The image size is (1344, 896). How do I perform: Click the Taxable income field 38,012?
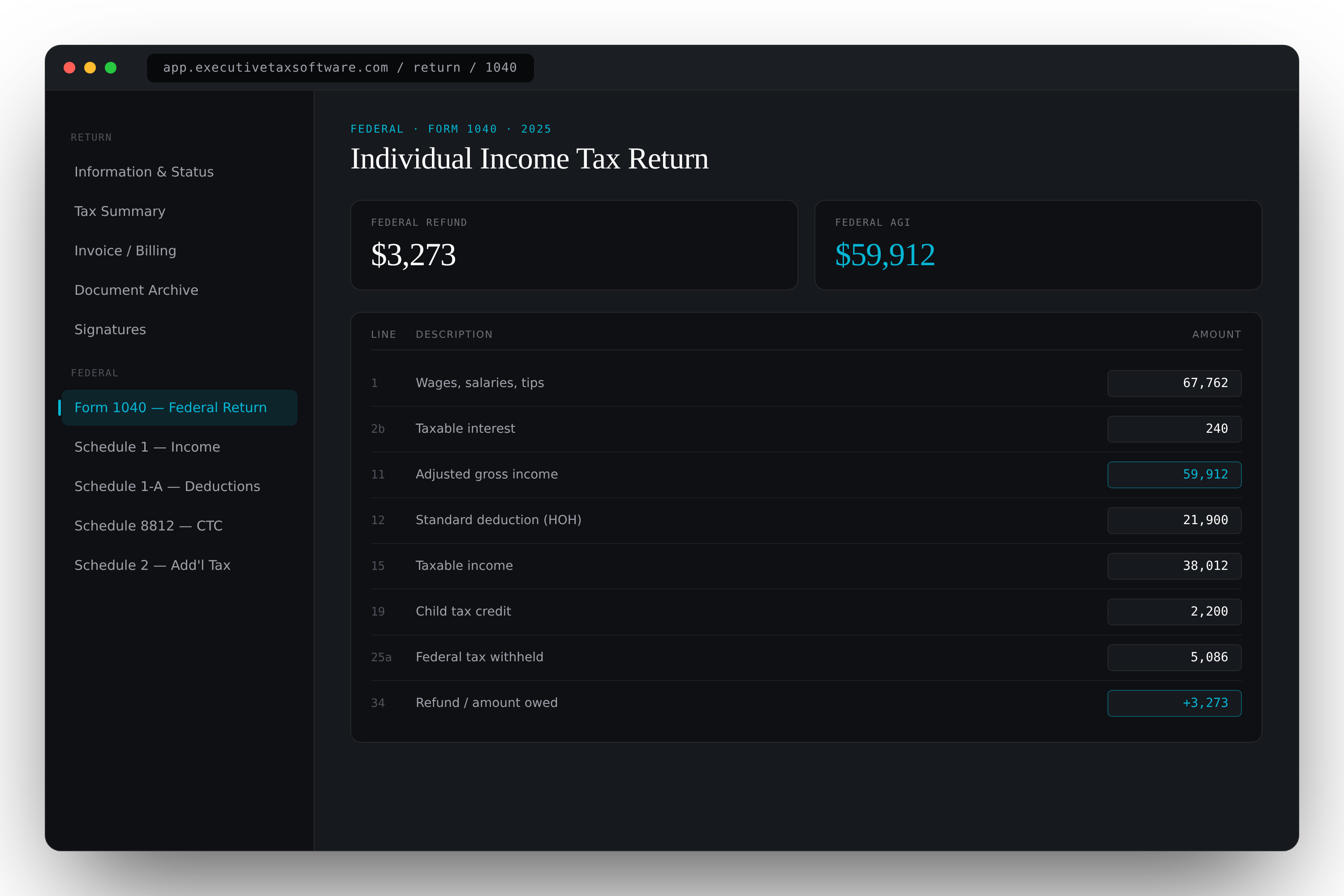pos(1174,566)
